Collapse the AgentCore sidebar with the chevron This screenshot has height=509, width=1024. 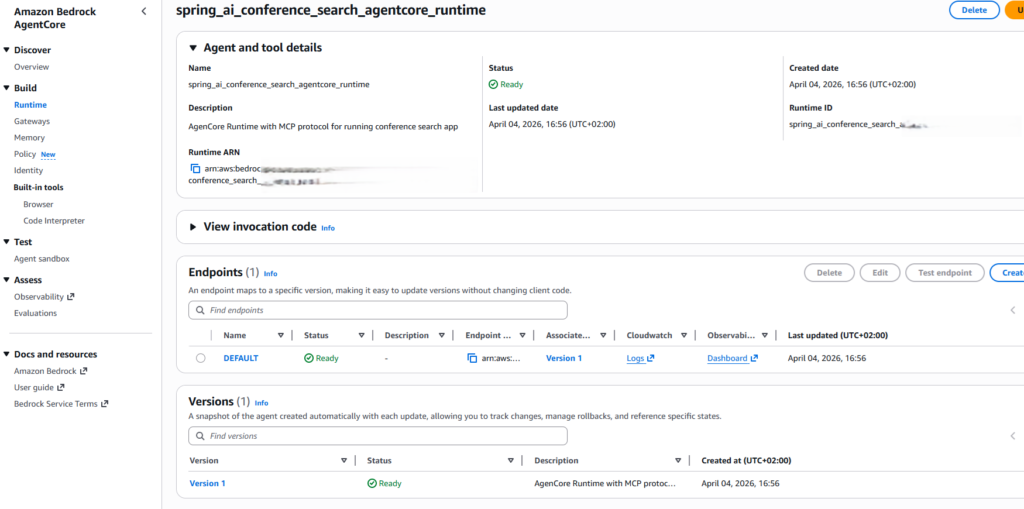click(144, 11)
